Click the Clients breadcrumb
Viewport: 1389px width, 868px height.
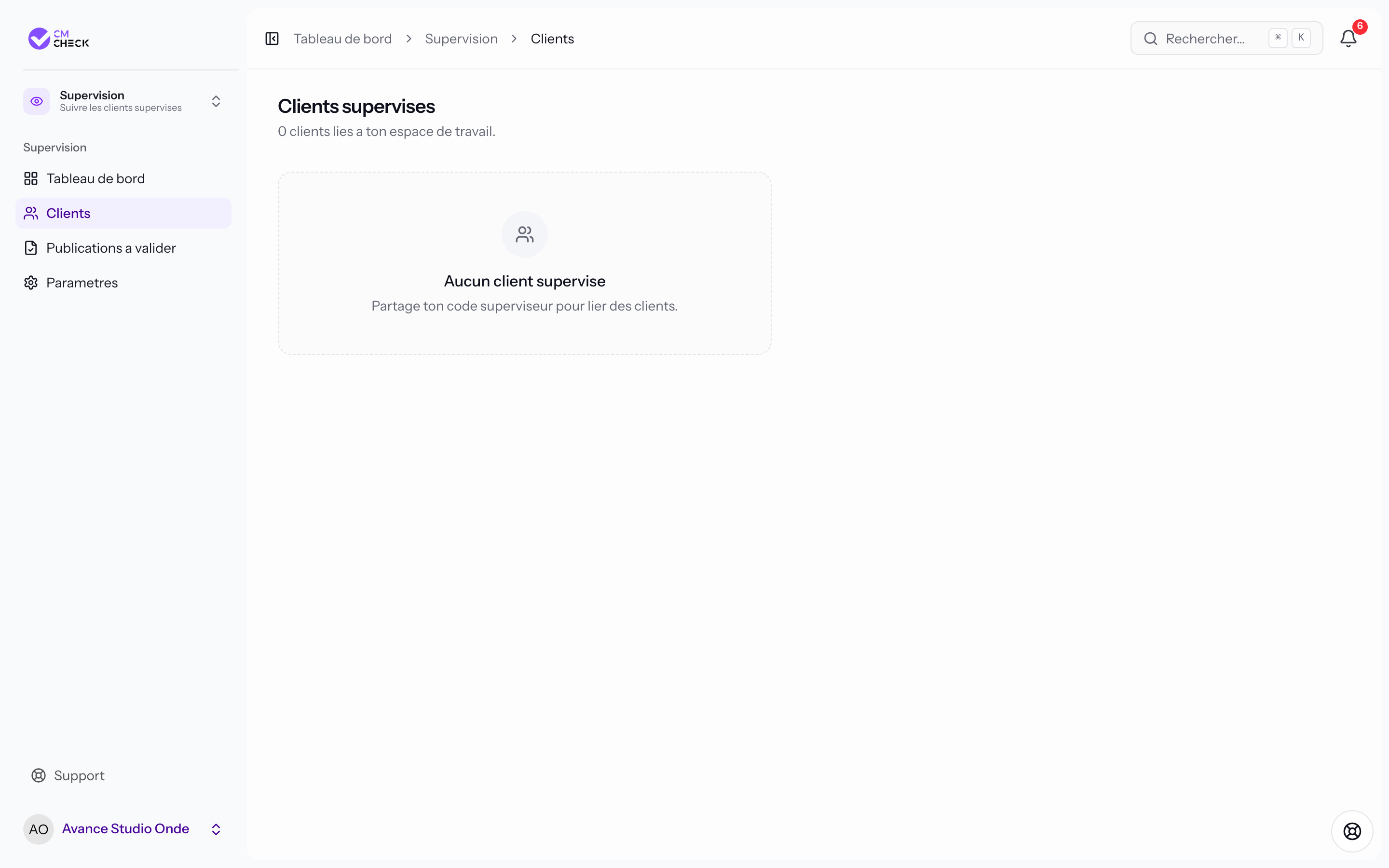pos(552,39)
